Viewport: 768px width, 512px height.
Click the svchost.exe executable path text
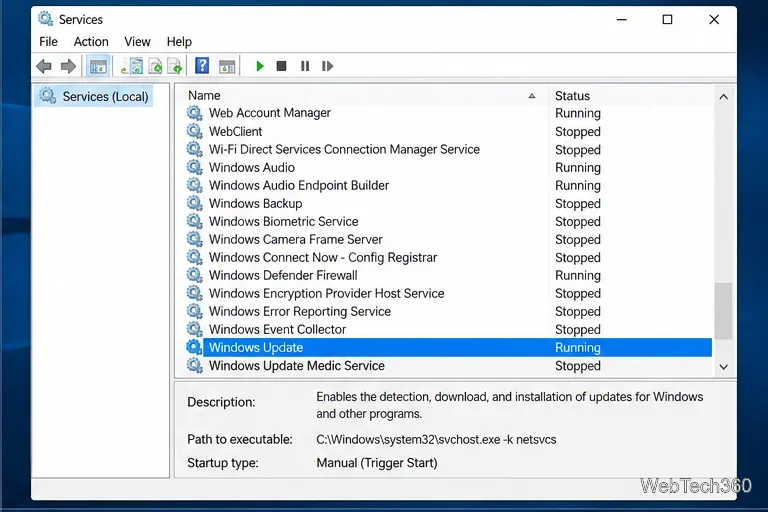pyautogui.click(x=436, y=439)
